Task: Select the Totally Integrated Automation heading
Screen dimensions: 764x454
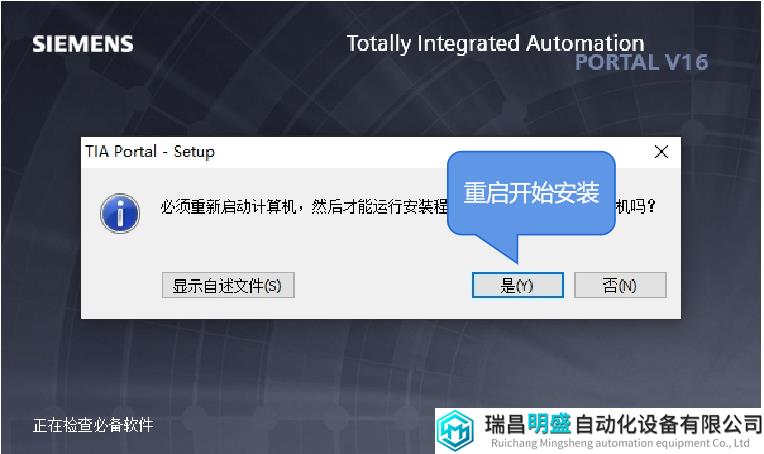Action: (495, 43)
